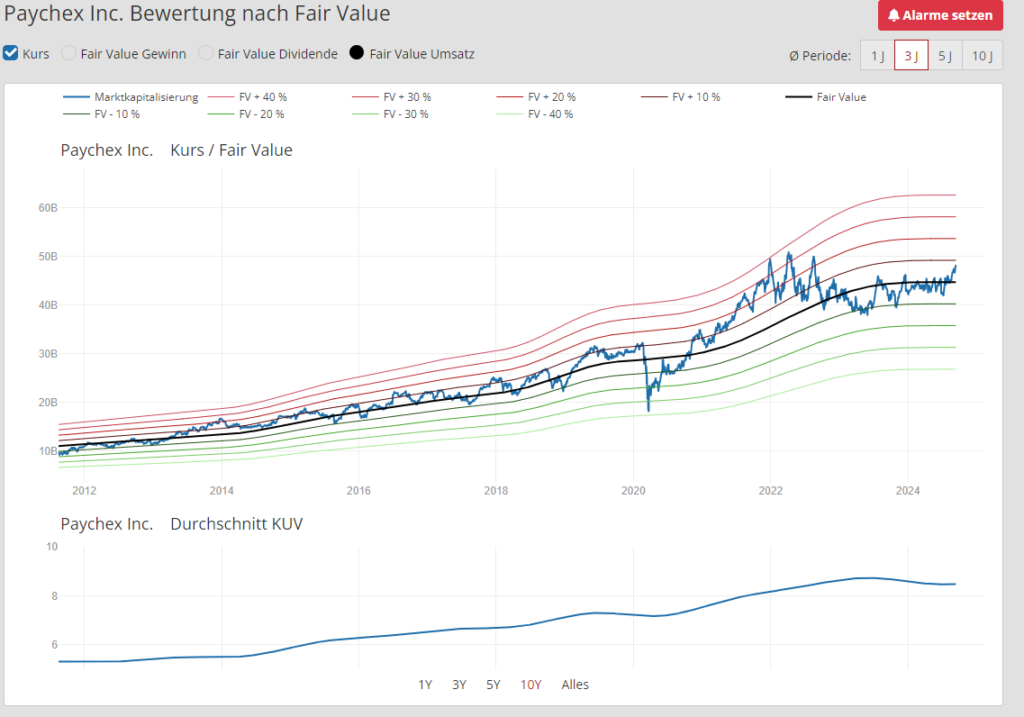
Task: Click the bell icon in Alarme setzen
Action: (x=893, y=16)
